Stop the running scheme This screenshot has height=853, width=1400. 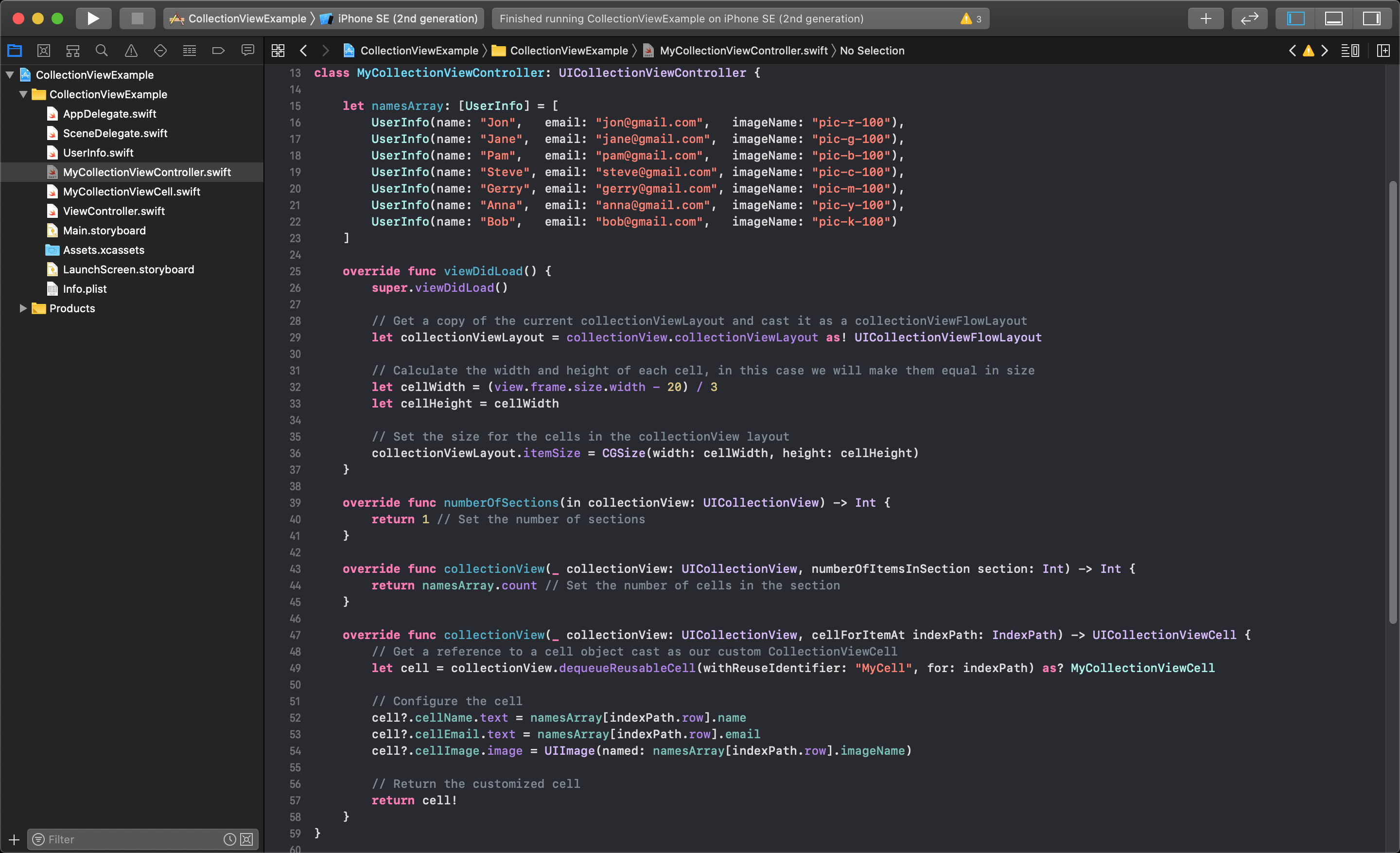(137, 18)
